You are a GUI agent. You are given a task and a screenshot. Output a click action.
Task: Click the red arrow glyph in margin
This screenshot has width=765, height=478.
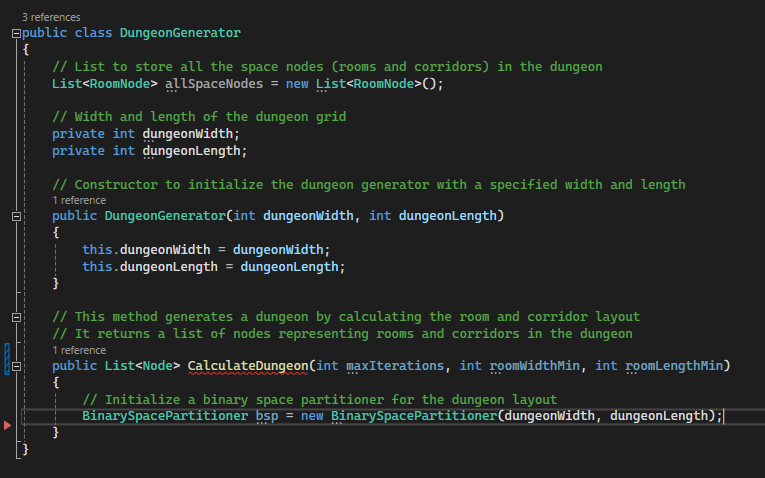[x=7, y=425]
